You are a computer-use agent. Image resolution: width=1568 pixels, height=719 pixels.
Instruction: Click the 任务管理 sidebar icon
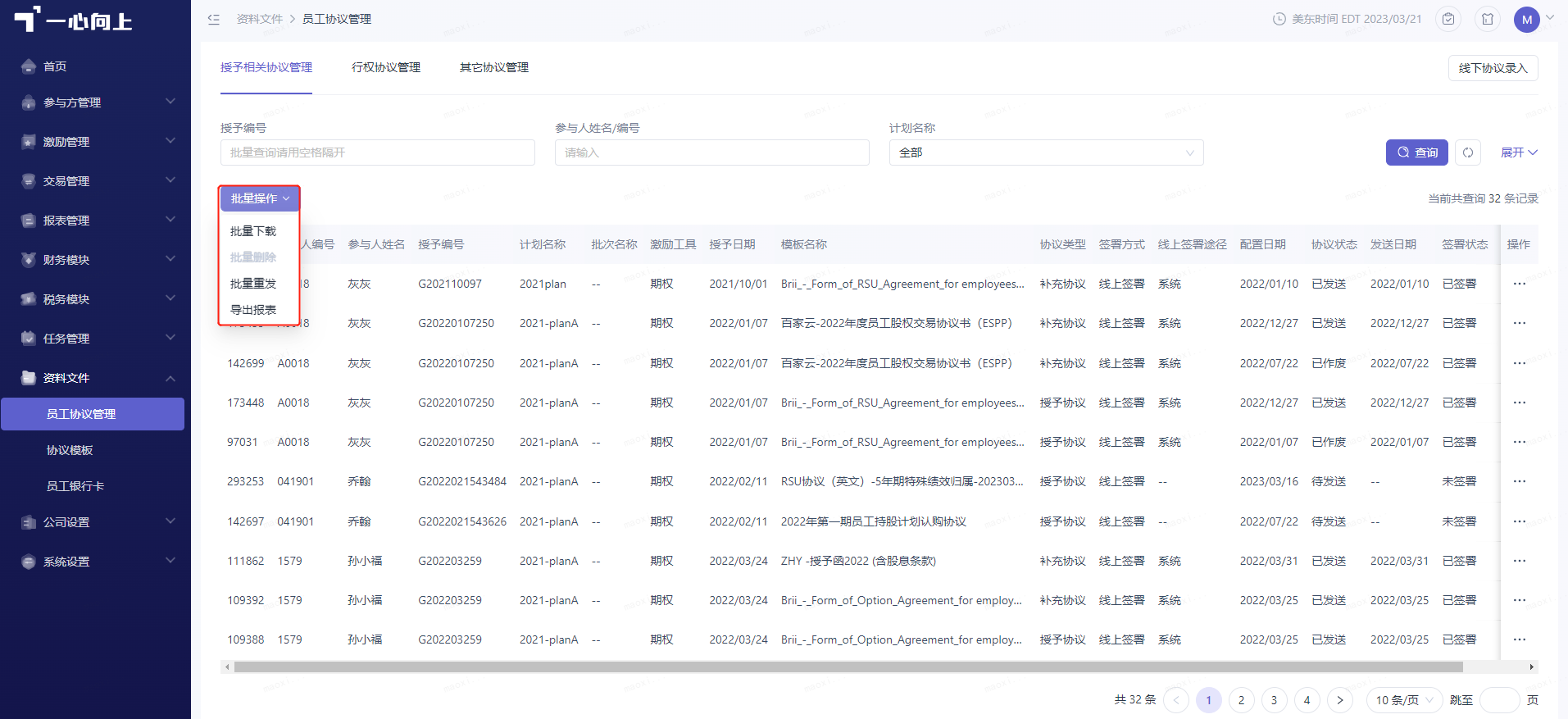point(29,339)
